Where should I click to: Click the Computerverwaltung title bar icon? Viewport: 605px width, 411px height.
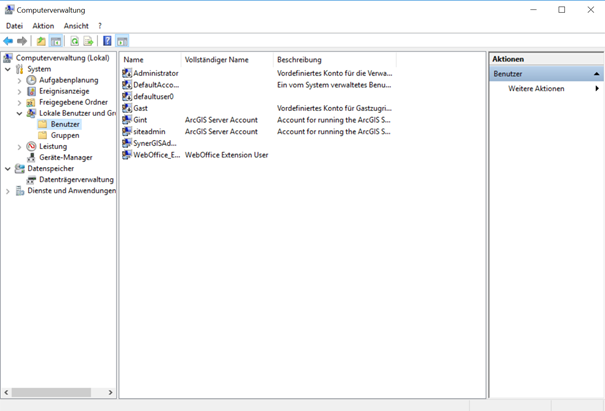(x=9, y=10)
